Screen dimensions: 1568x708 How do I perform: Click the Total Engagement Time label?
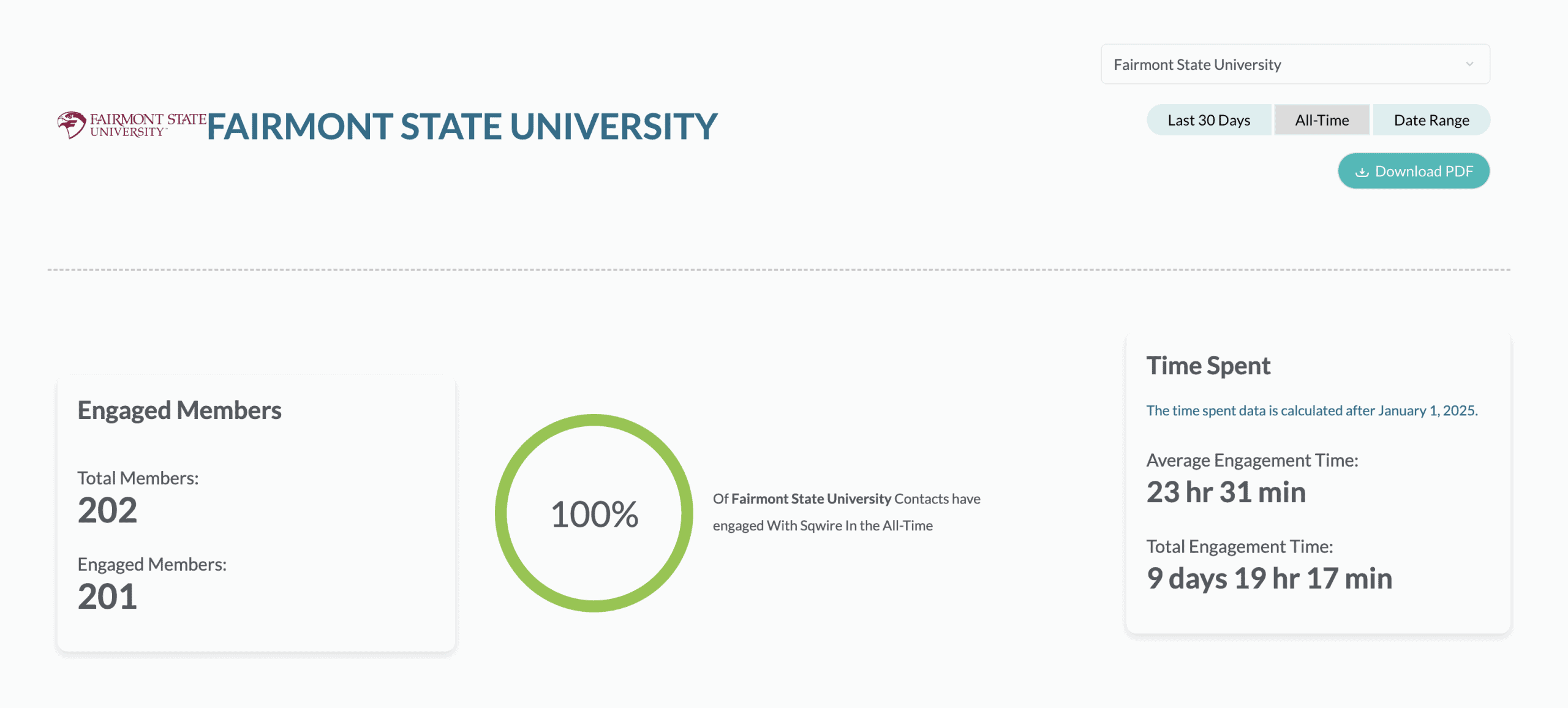tap(1239, 546)
